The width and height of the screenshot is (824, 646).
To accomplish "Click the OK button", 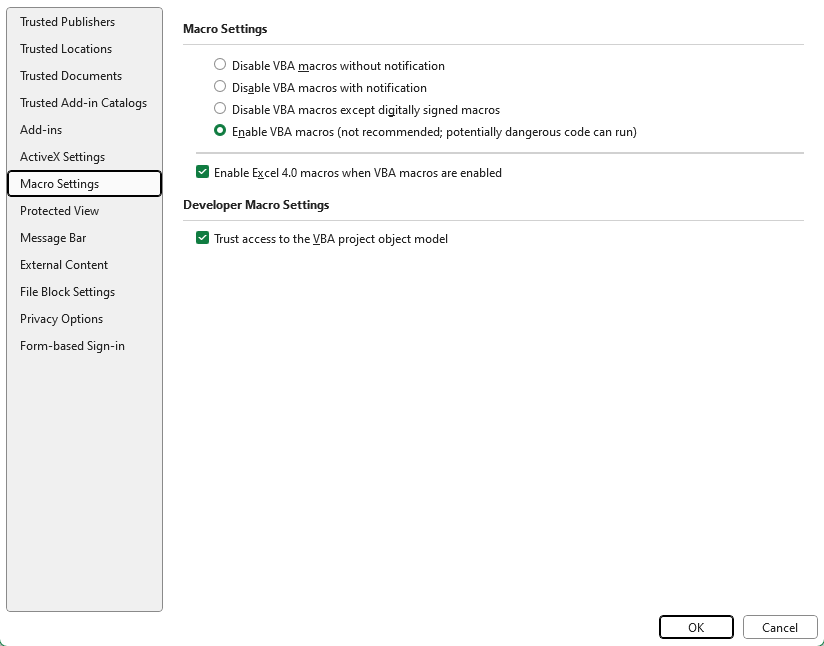I will pyautogui.click(x=696, y=627).
